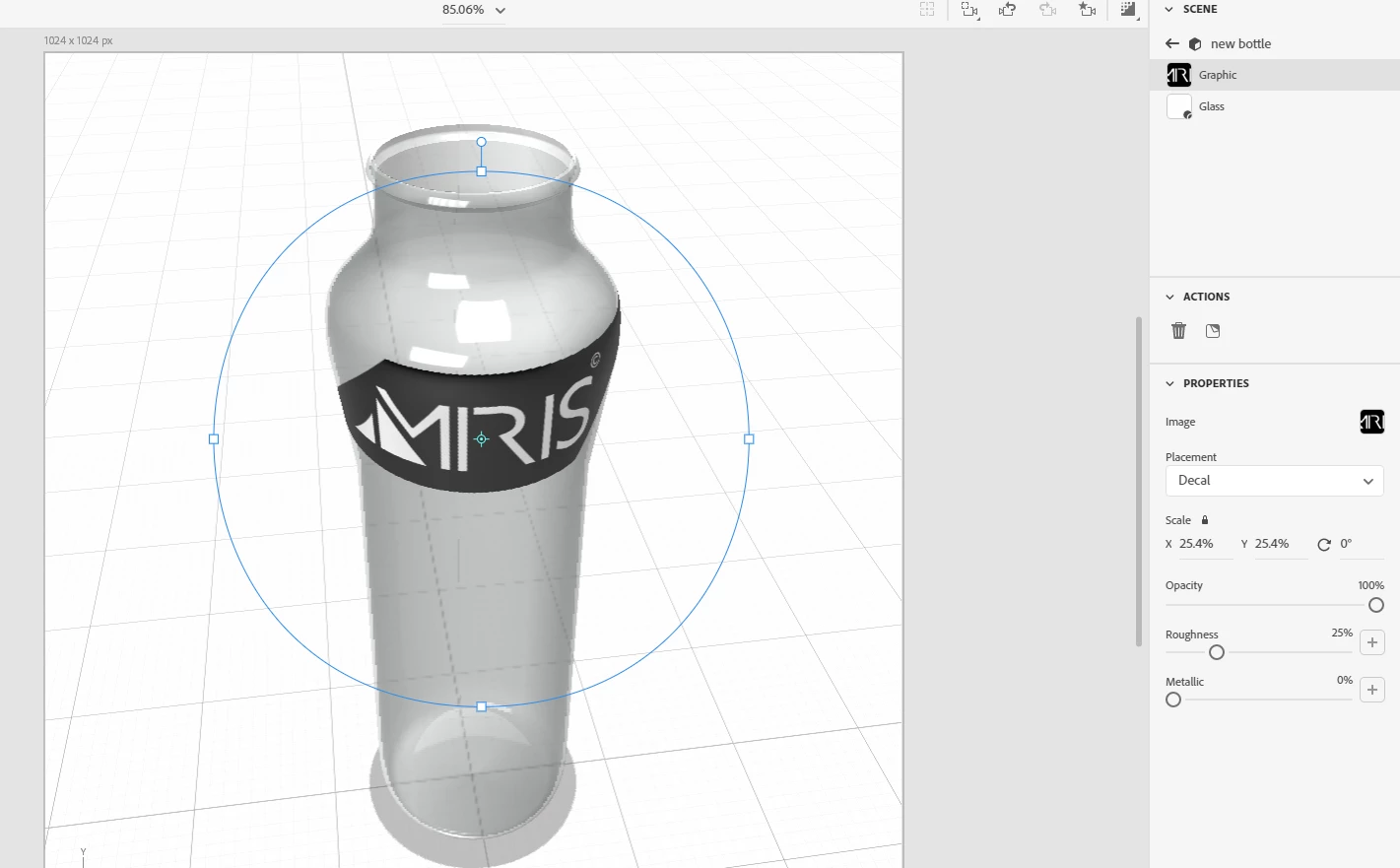The image size is (1400, 868).
Task: Click the Glass material swatch thumbnail
Action: (x=1179, y=106)
